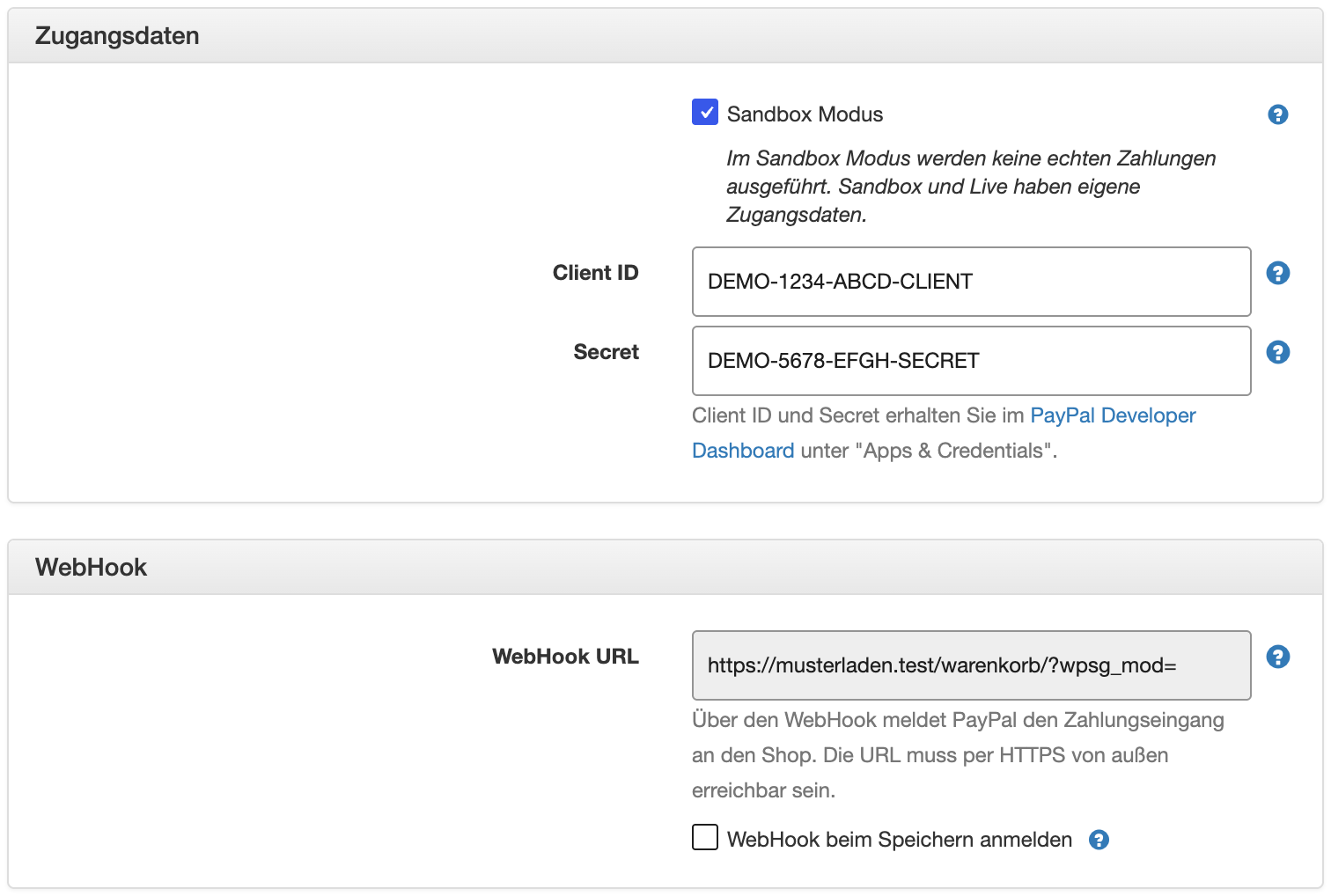Disable the Sandbox Modus checkbox
Viewport: 1331px width, 896px height.
click(x=705, y=113)
